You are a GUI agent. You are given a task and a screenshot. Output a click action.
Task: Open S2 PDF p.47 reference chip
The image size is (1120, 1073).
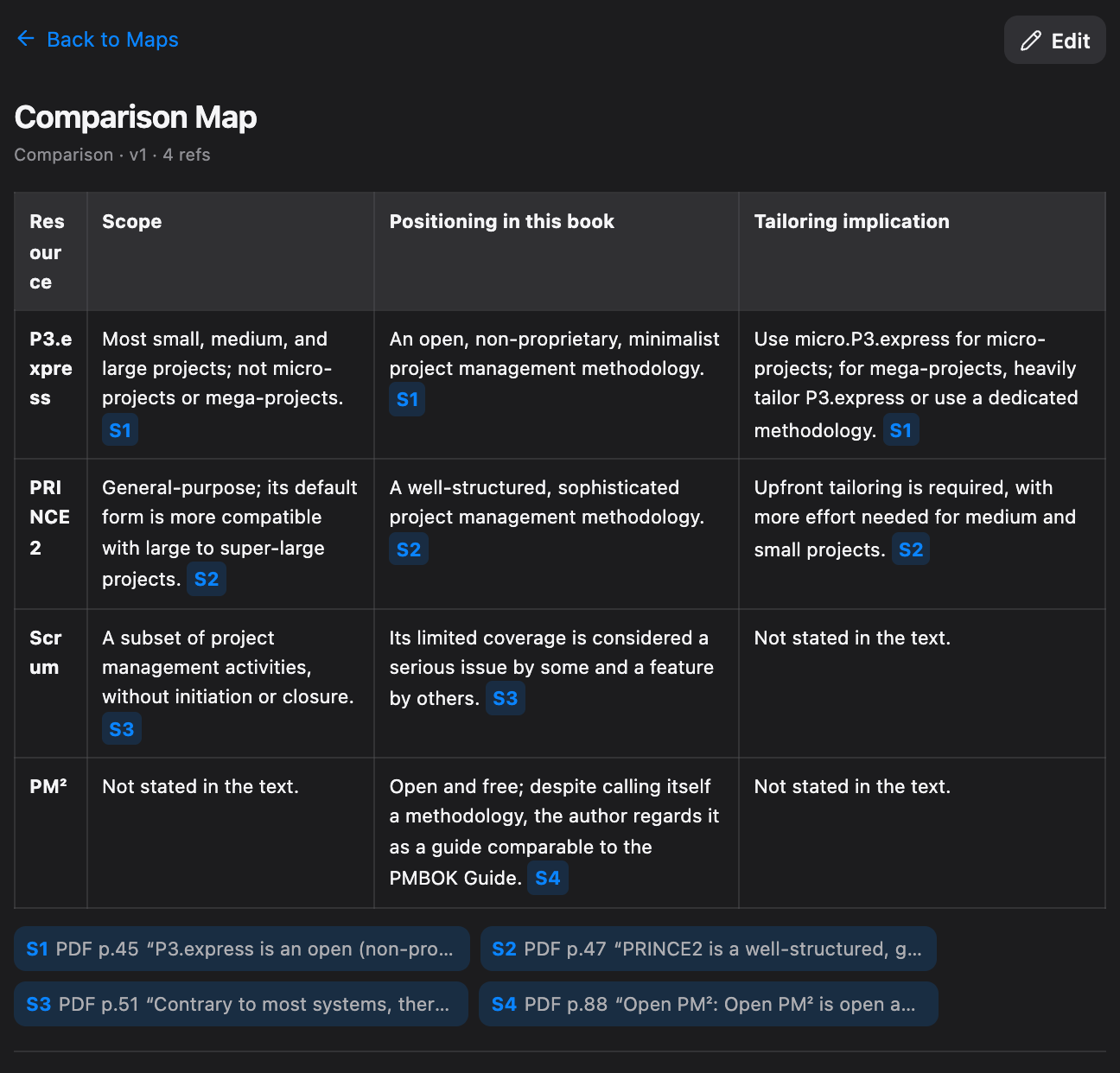click(x=708, y=949)
